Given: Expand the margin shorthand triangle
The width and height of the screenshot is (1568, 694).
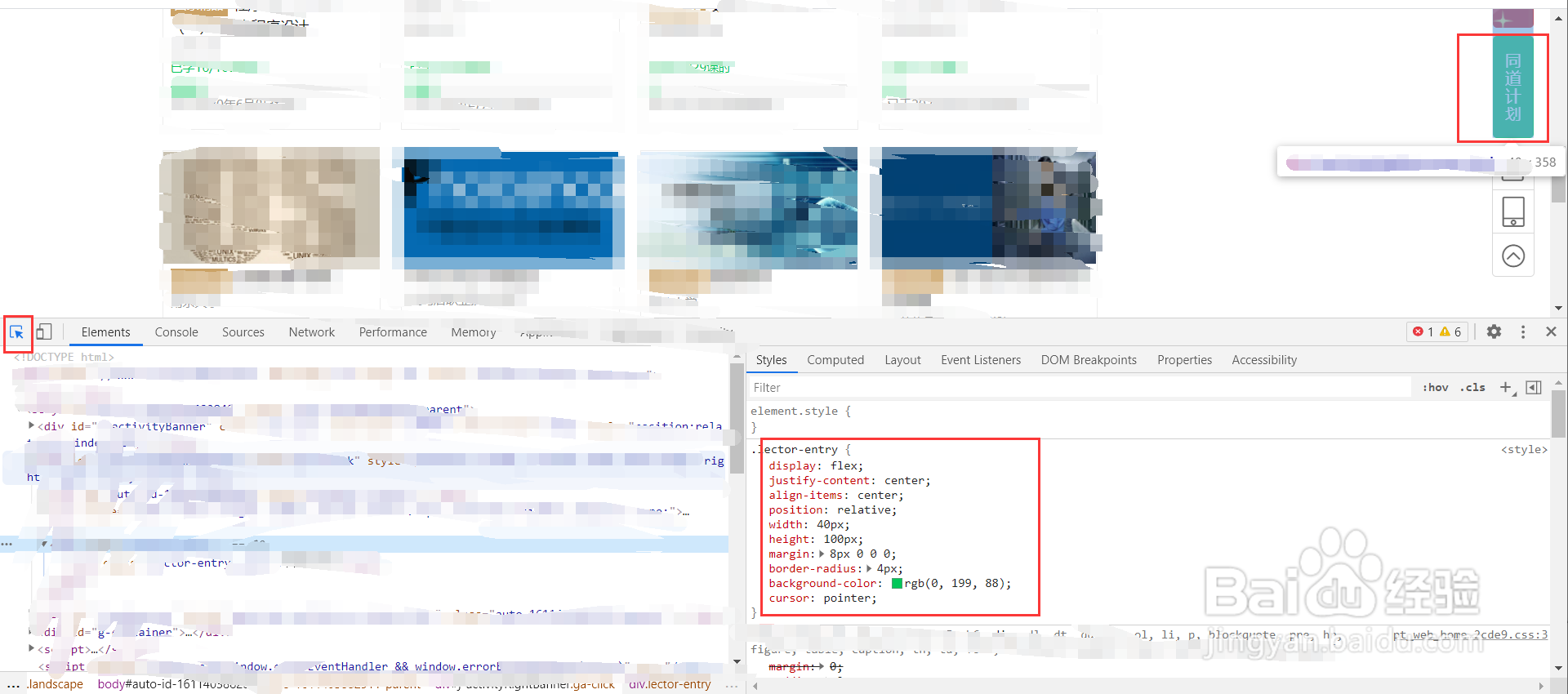Looking at the screenshot, I should tap(822, 554).
